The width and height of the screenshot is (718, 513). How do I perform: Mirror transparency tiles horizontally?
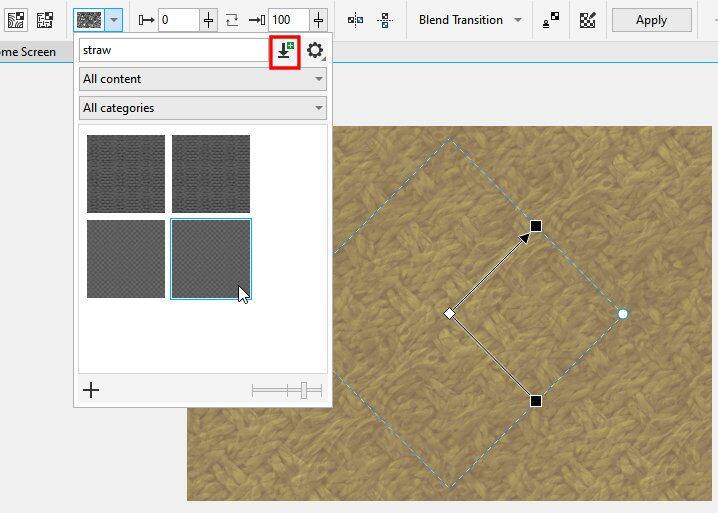355,20
